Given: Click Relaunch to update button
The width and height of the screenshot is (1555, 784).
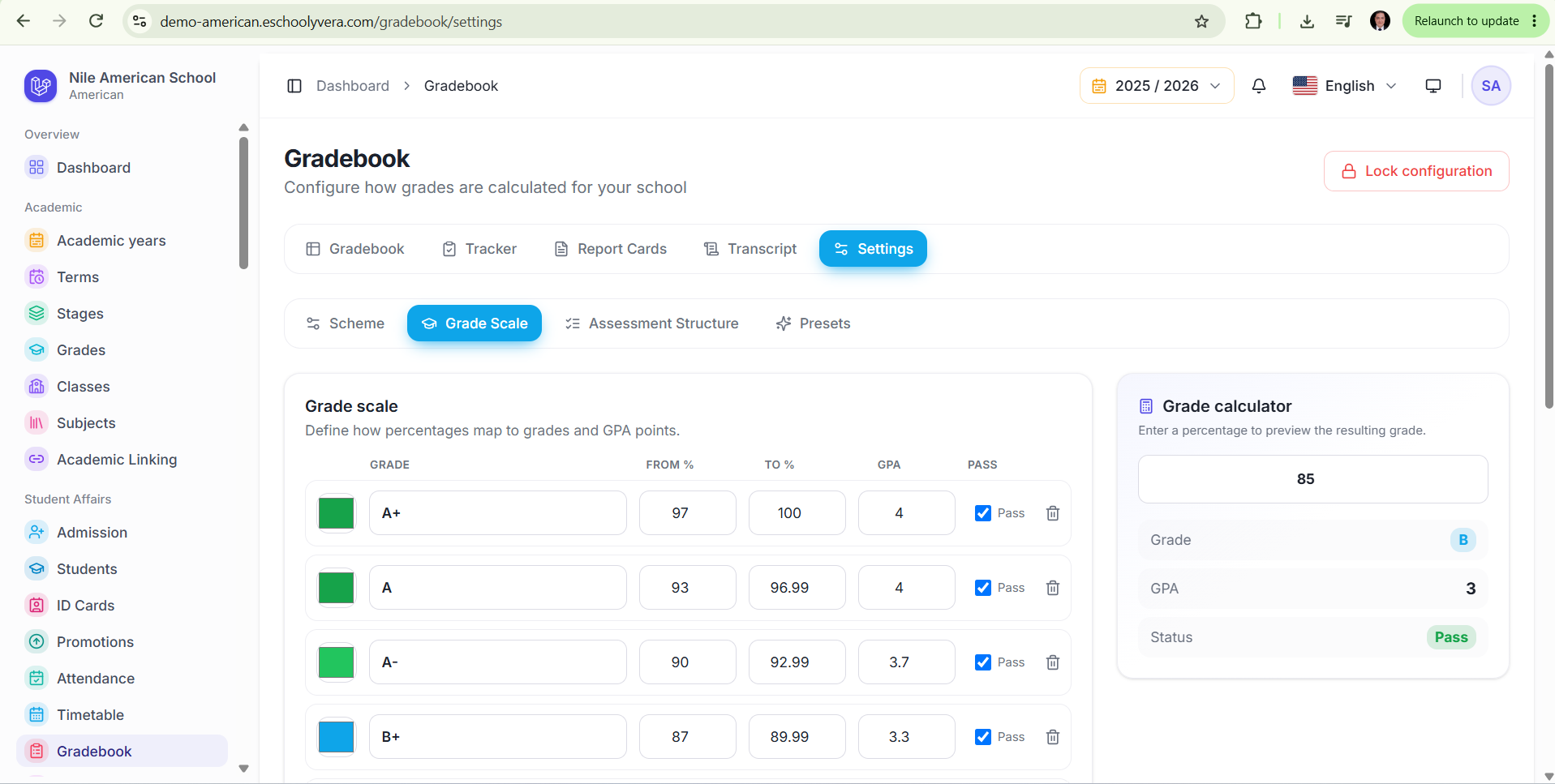Looking at the screenshot, I should [1467, 21].
